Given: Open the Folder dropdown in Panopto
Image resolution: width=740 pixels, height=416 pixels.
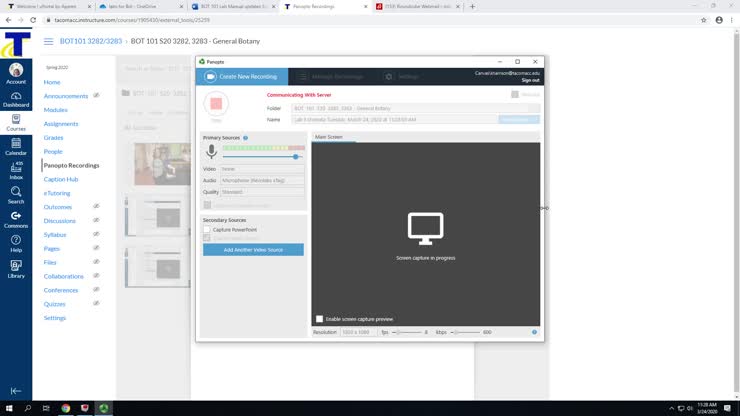Looking at the screenshot, I should (415, 108).
